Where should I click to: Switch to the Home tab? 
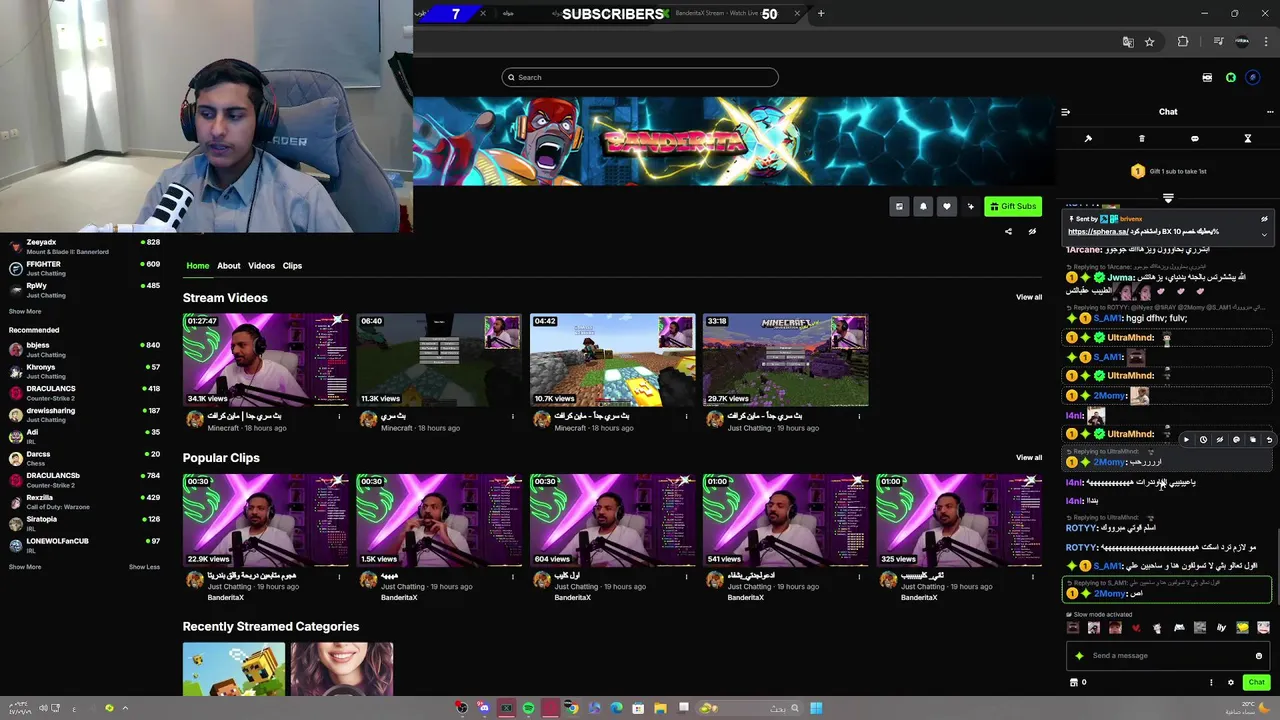(198, 266)
